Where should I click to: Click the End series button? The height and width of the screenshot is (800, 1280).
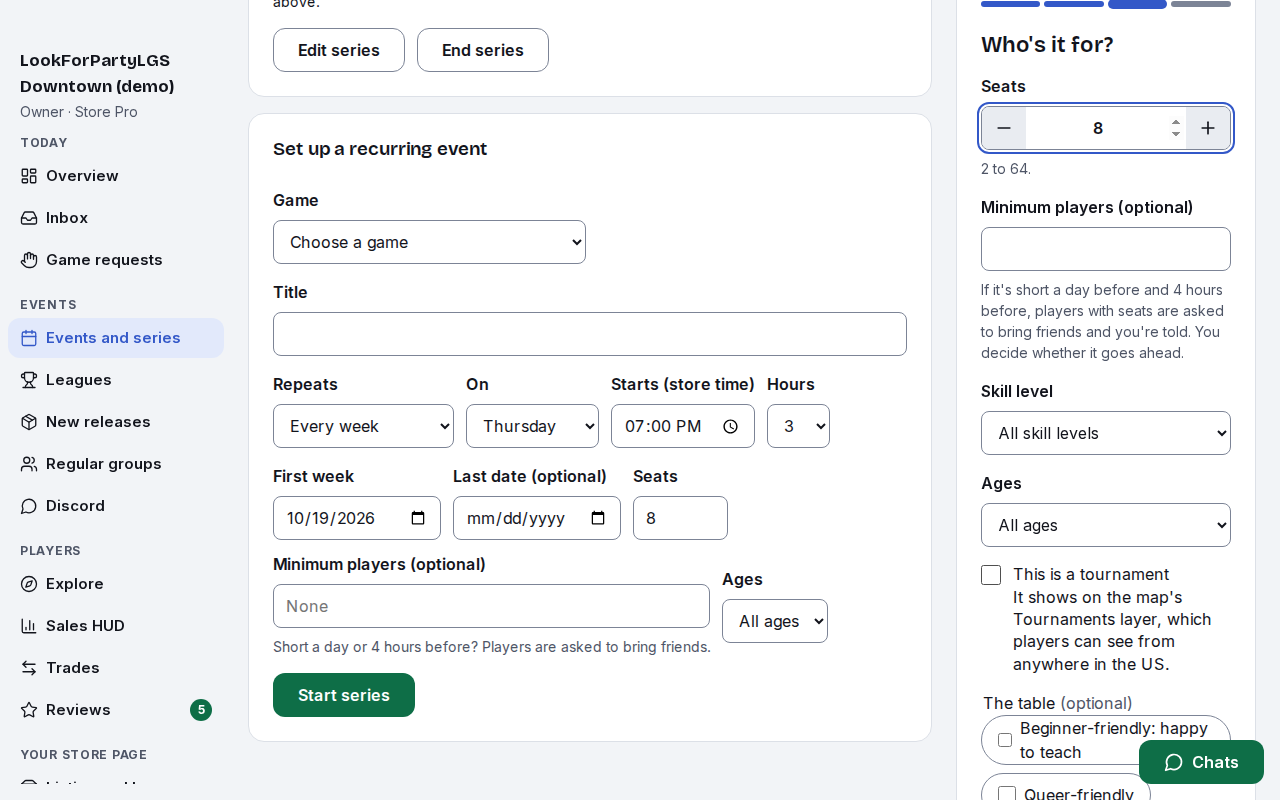tap(483, 50)
